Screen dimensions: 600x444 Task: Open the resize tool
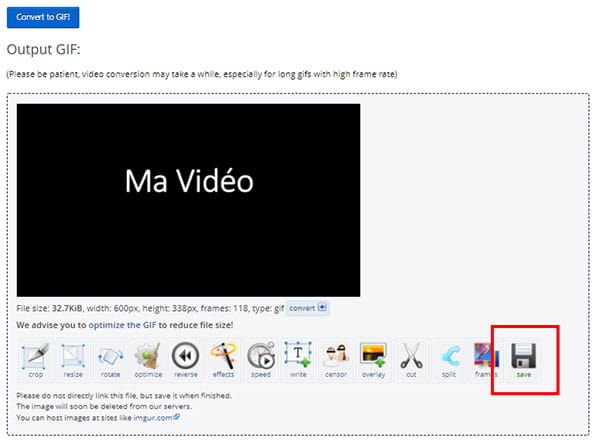pyautogui.click(x=71, y=360)
